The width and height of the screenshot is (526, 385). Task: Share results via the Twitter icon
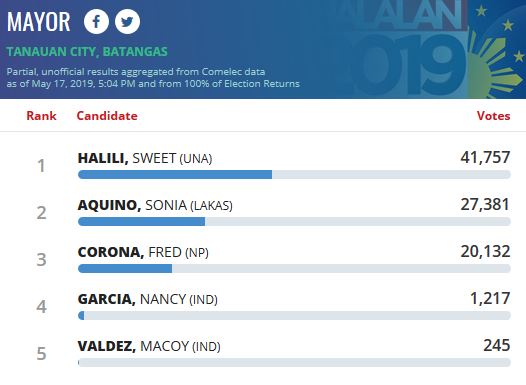point(127,21)
